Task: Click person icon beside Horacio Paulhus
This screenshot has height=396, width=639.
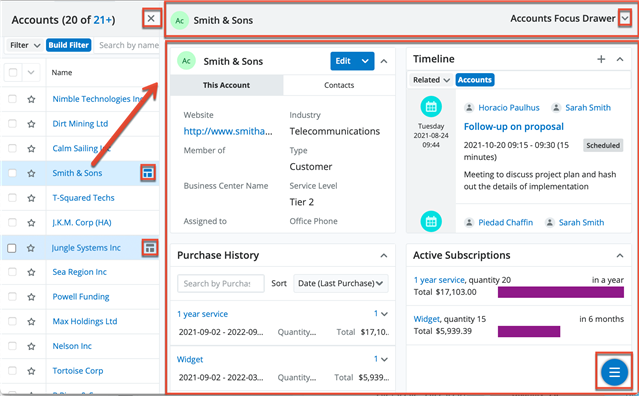Action: [469, 108]
